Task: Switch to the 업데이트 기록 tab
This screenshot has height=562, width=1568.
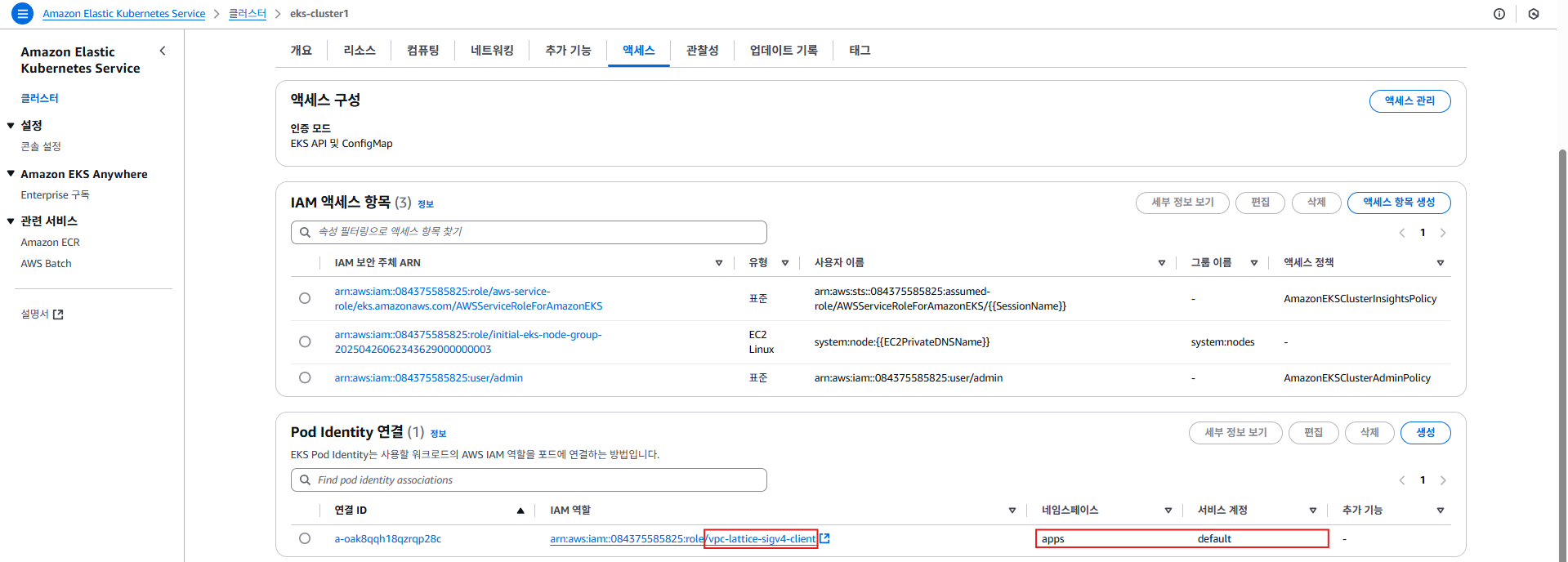Action: (x=784, y=51)
